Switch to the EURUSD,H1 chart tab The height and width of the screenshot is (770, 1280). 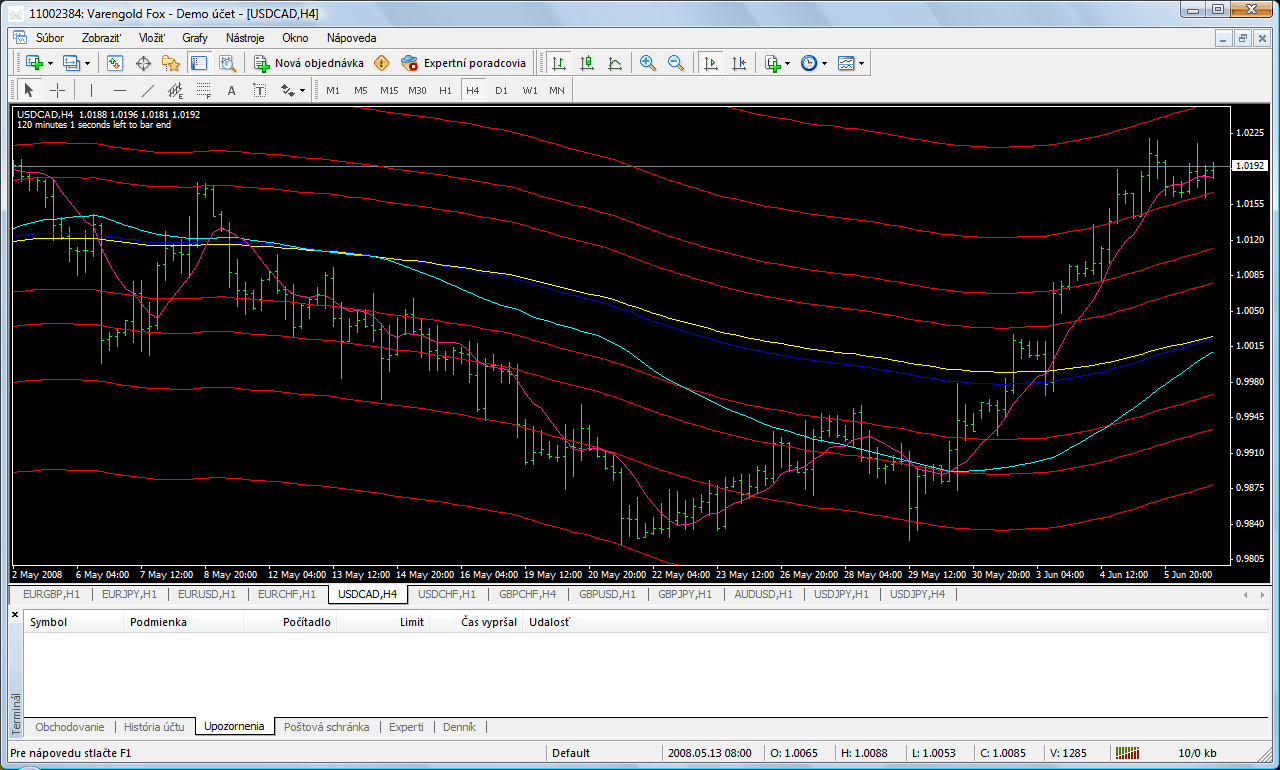click(x=207, y=594)
